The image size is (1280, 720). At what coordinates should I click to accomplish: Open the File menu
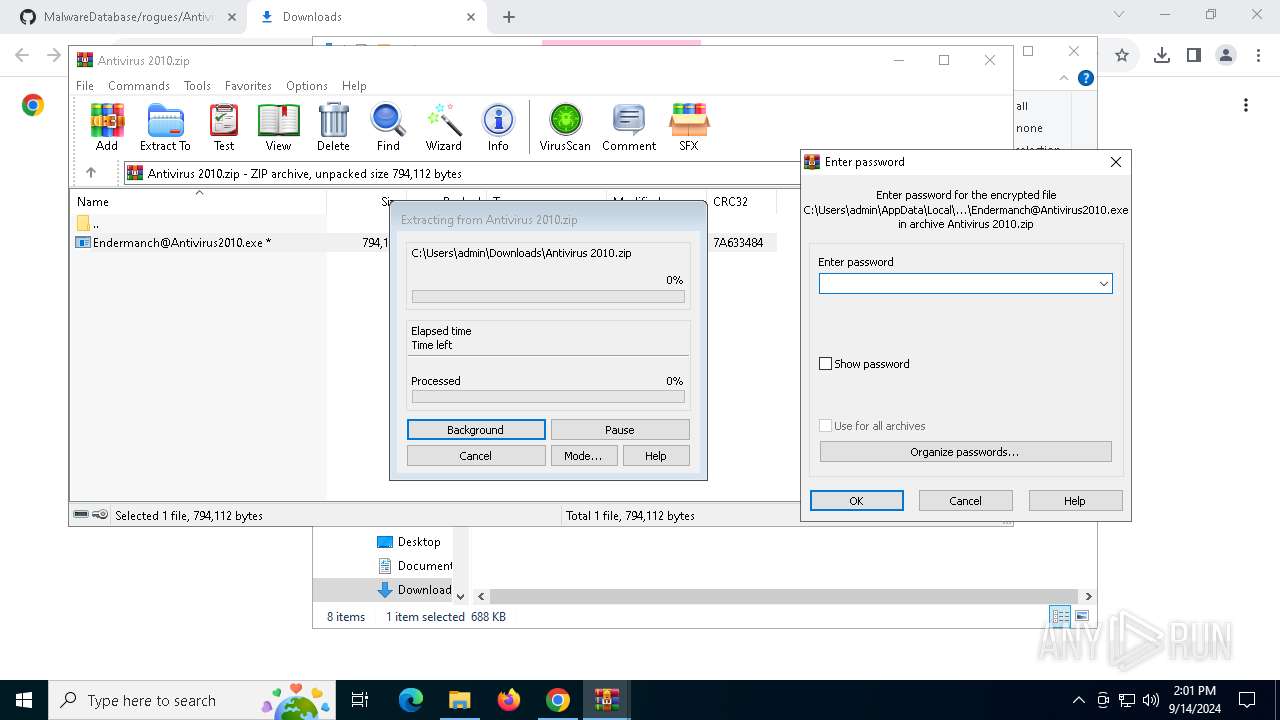(85, 86)
